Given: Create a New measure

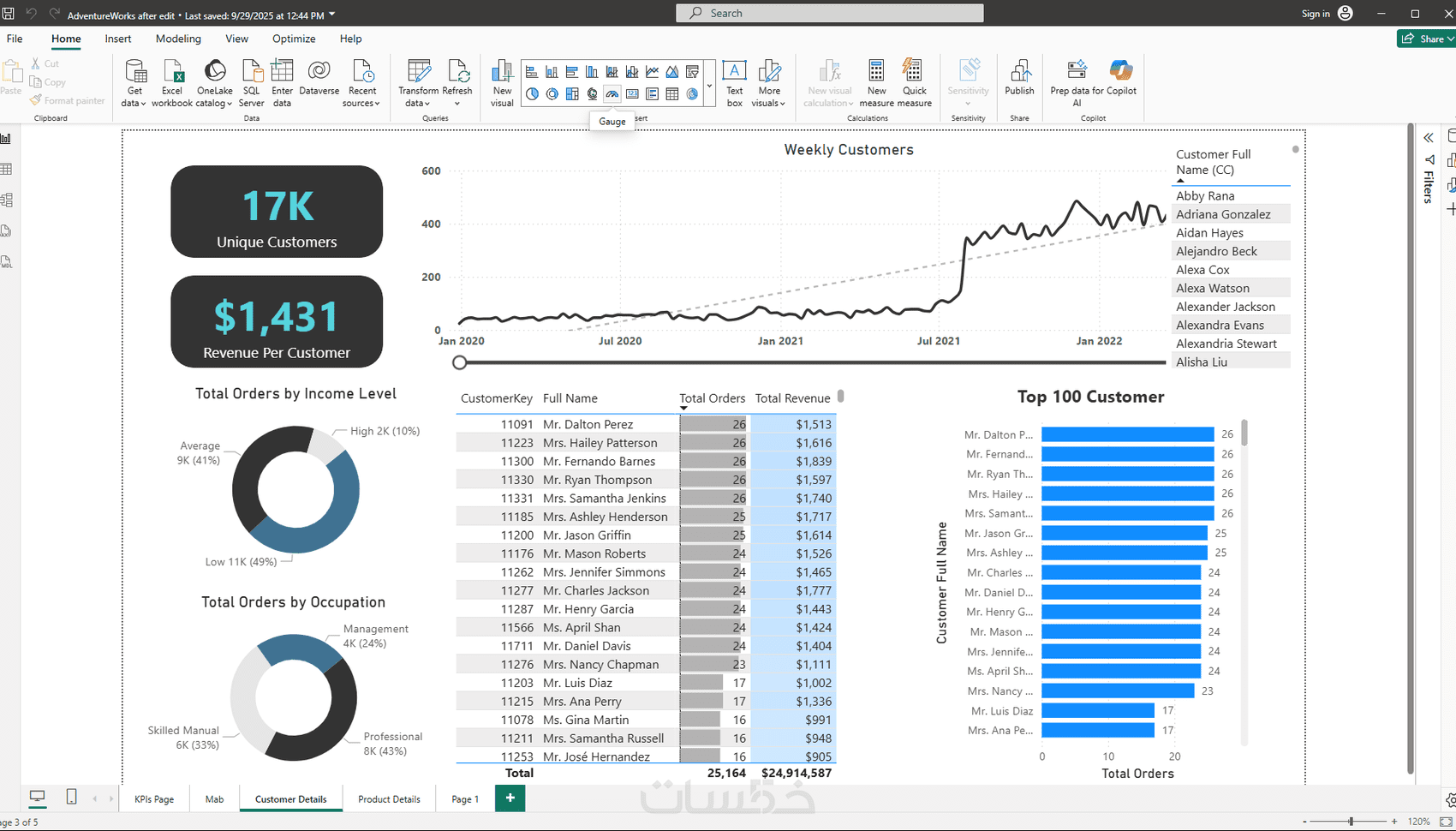Looking at the screenshot, I should click(876, 83).
